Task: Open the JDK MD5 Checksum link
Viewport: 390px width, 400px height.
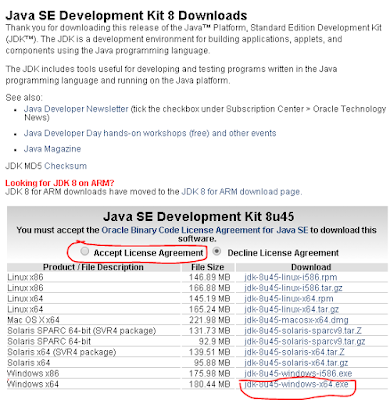Action: pos(66,166)
